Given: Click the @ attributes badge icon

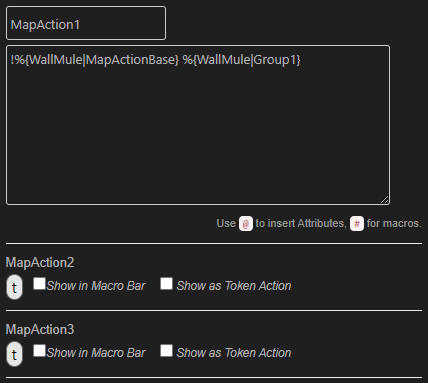Looking at the screenshot, I should pyautogui.click(x=246, y=223).
